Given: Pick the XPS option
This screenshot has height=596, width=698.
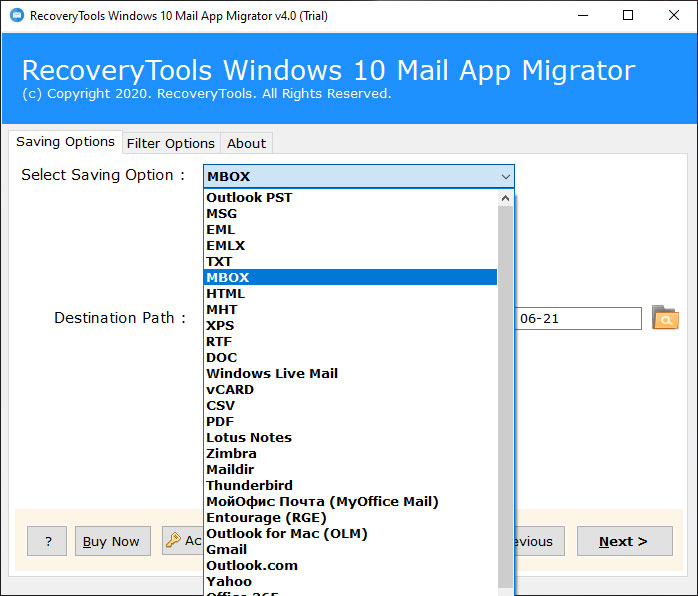Looking at the screenshot, I should (350, 325).
